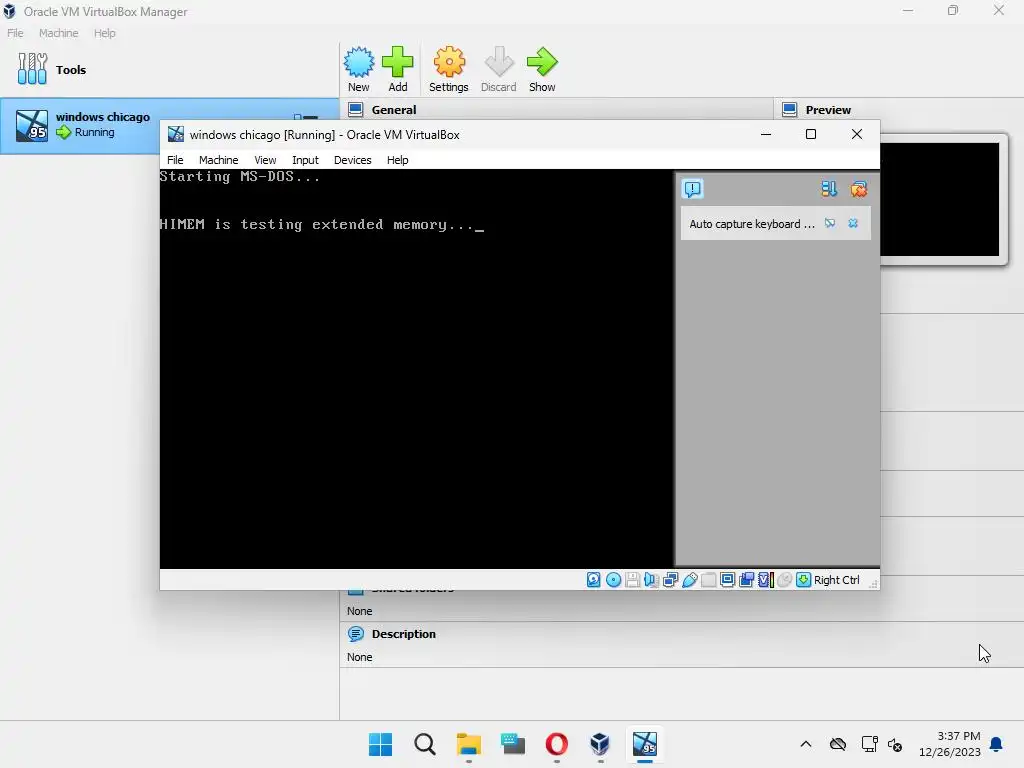Open the Windows Start menu

pos(380,744)
